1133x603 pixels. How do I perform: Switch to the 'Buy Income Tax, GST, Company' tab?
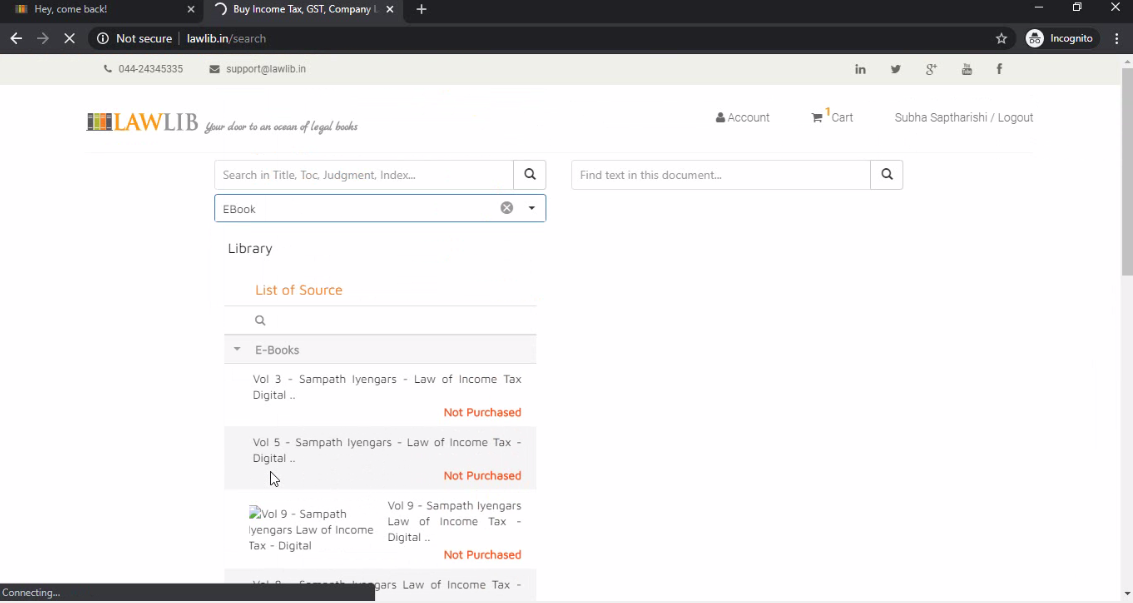(x=303, y=9)
